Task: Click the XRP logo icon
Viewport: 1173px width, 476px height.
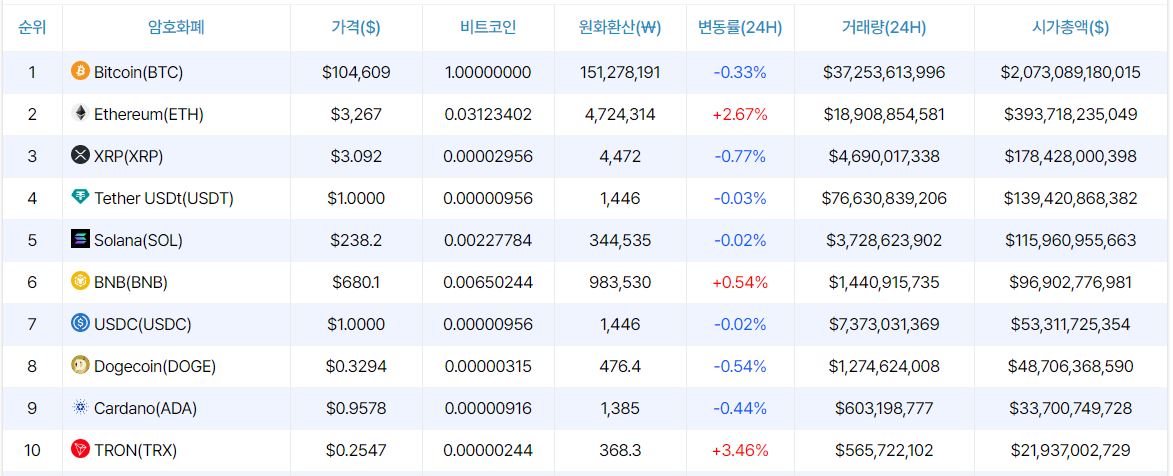Action: tap(80, 156)
